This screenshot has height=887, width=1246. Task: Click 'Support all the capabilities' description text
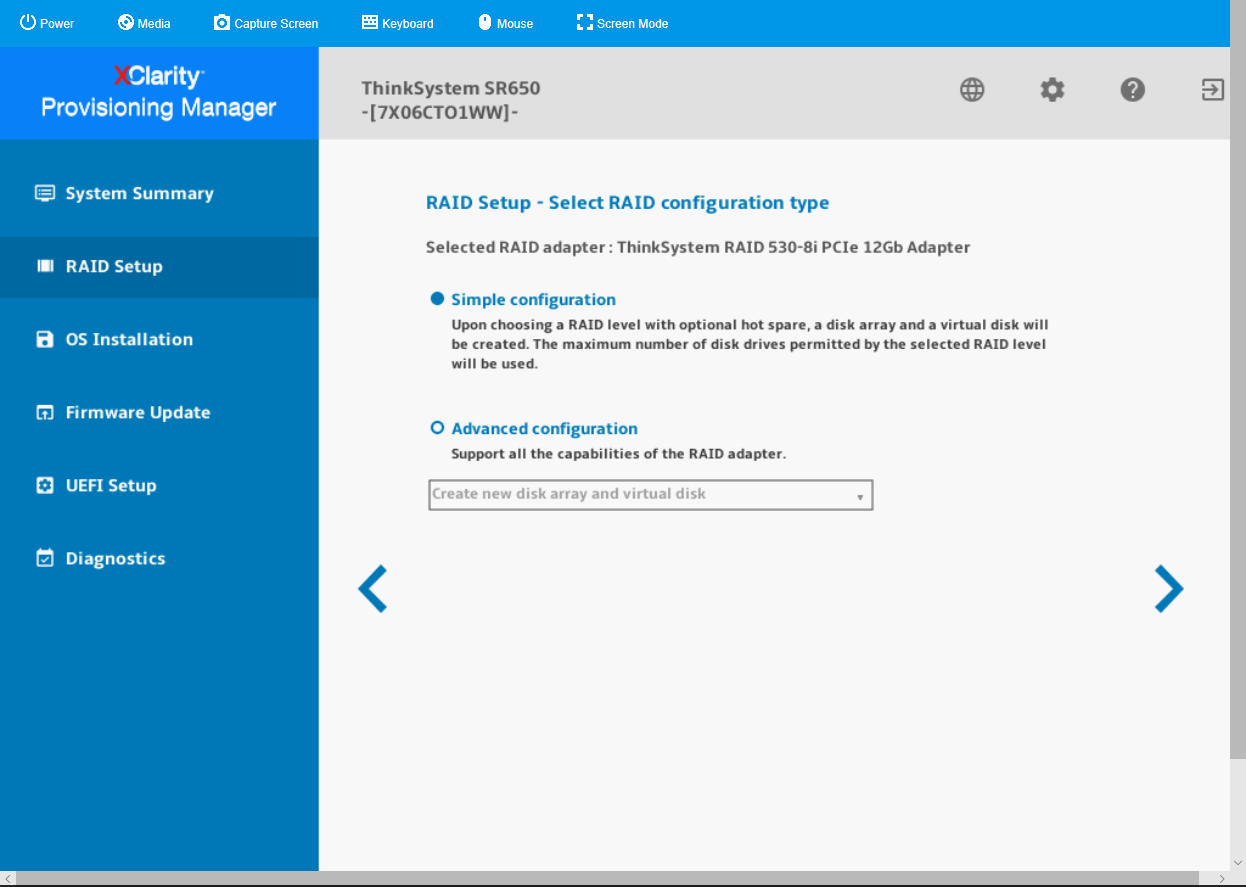pyautogui.click(x=619, y=454)
